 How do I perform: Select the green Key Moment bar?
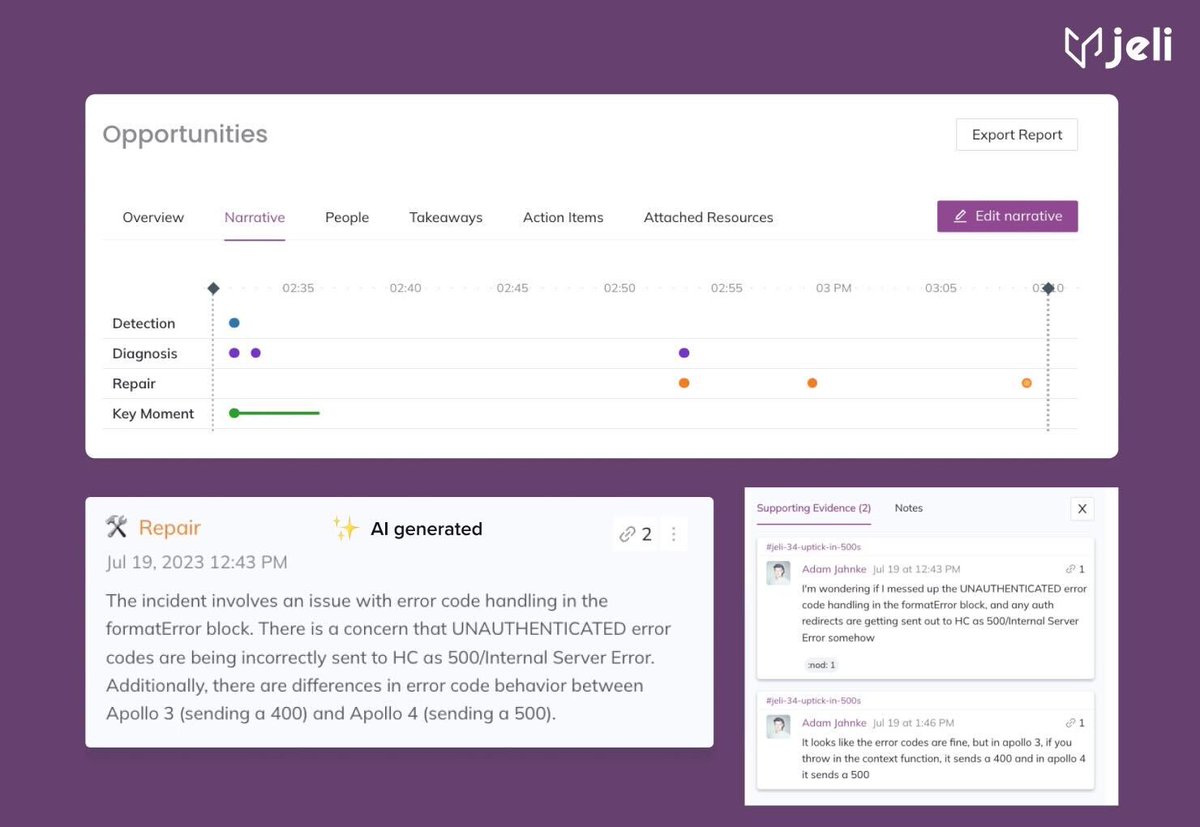(275, 413)
